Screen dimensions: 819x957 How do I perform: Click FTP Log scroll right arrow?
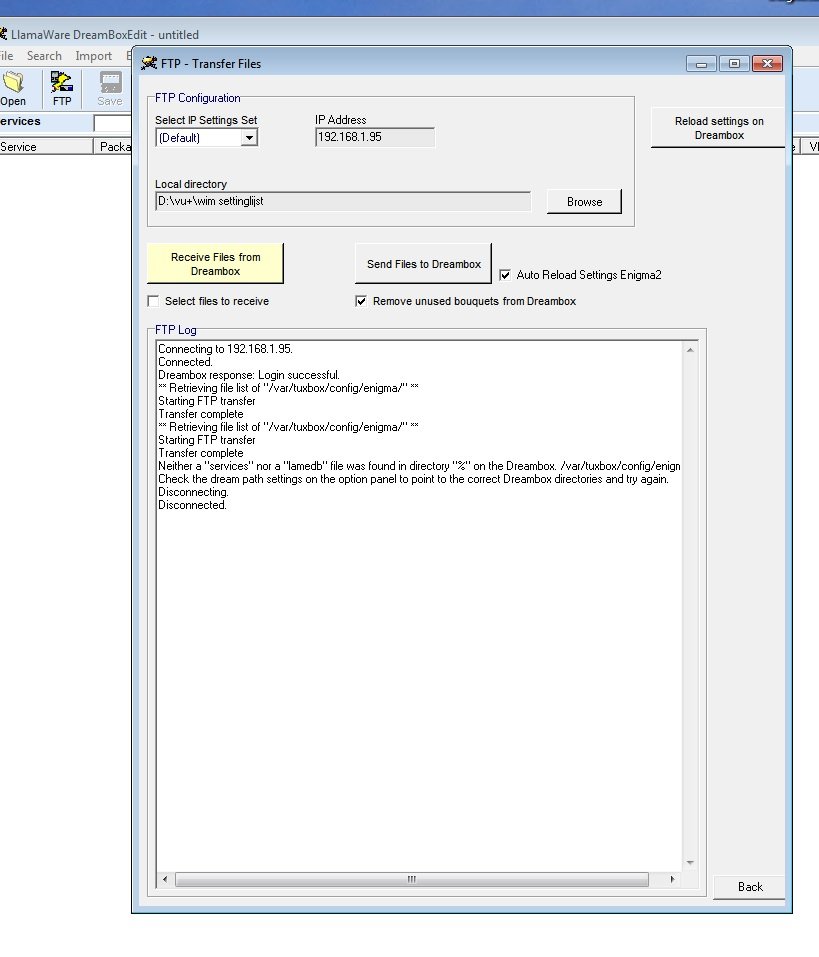(x=673, y=879)
